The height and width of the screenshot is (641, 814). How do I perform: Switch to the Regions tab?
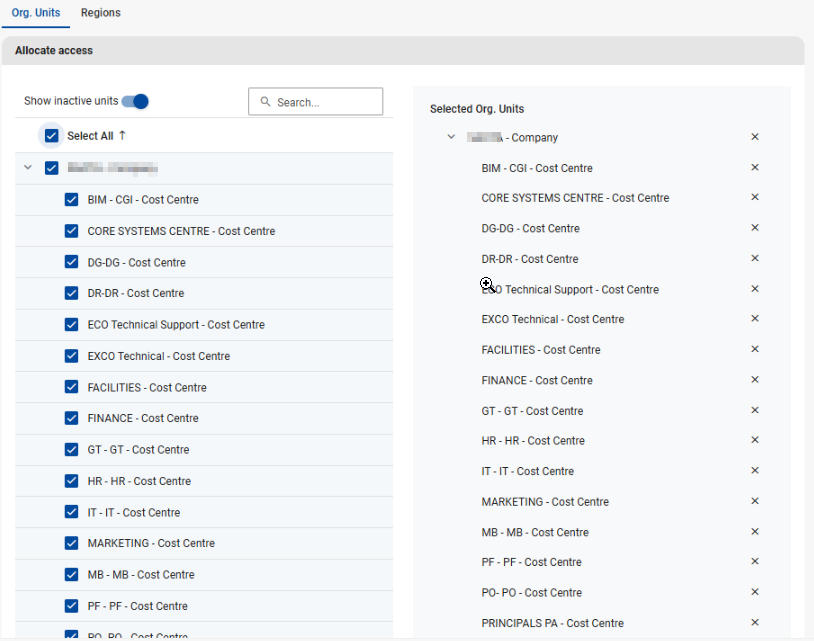(100, 13)
